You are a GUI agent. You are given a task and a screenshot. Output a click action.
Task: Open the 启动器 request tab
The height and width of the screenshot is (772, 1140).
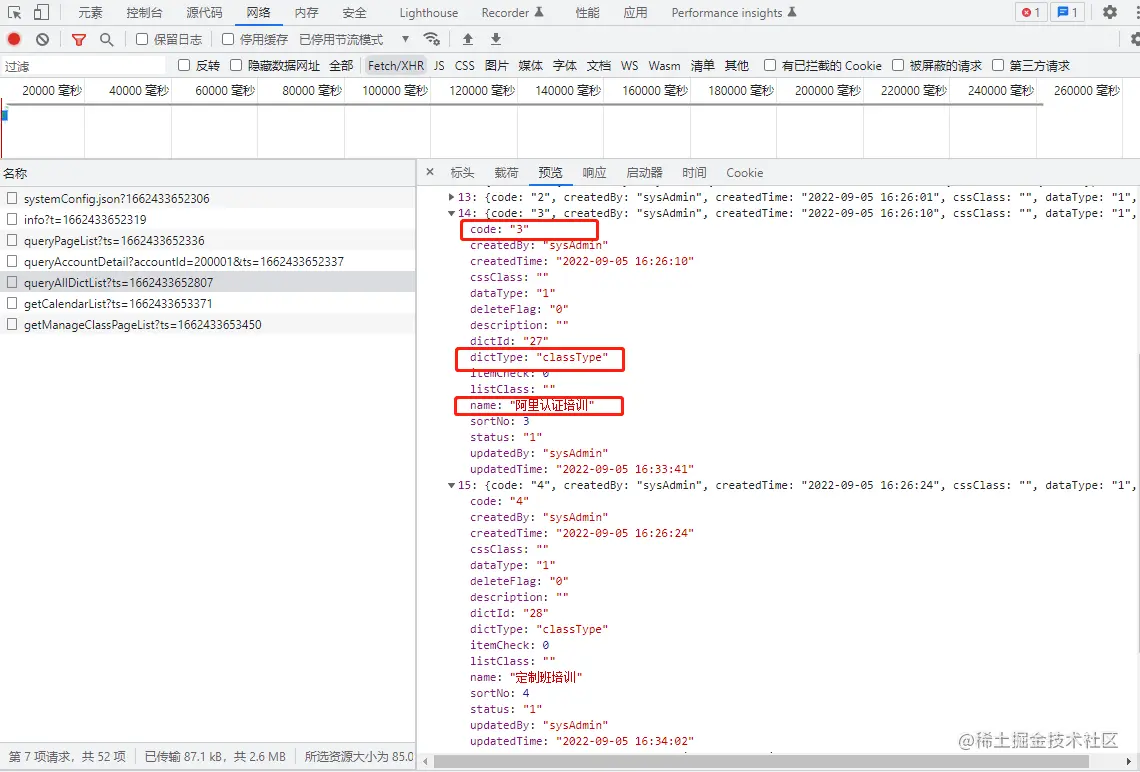click(x=644, y=172)
